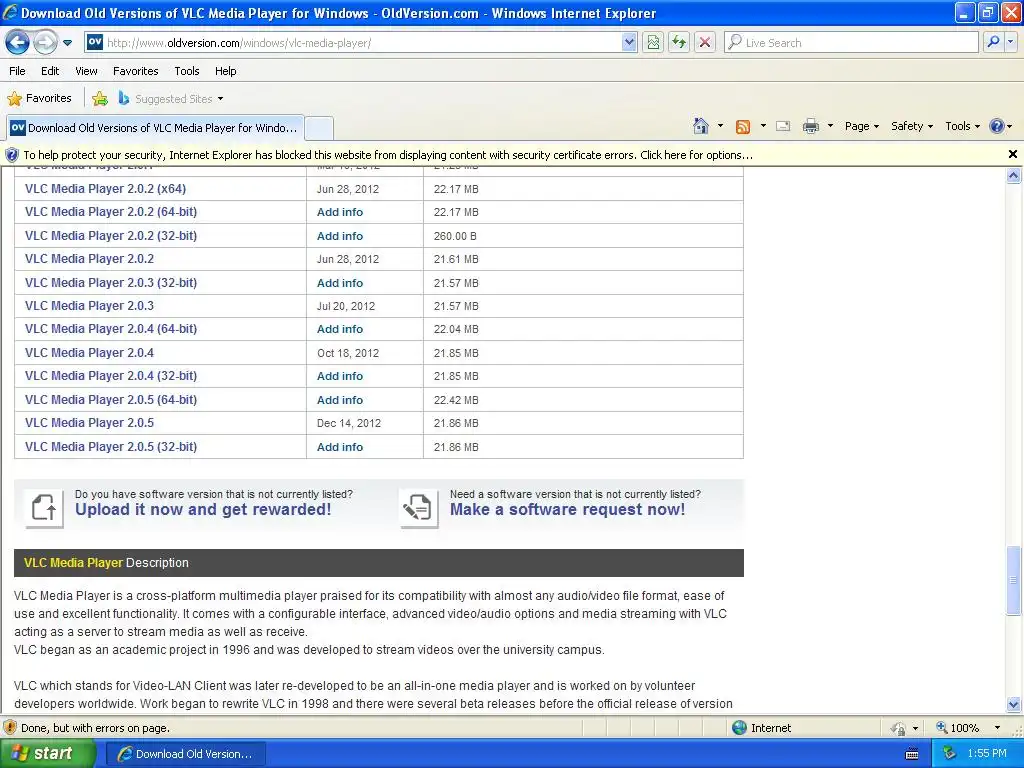
Task: Click the RSS feeds icon
Action: pos(743,127)
